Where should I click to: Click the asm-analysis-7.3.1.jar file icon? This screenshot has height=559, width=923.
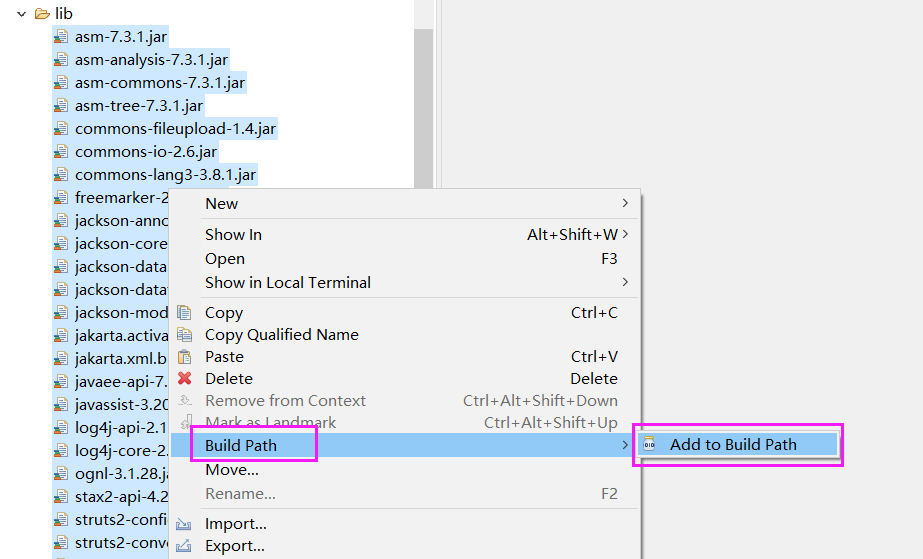61,60
